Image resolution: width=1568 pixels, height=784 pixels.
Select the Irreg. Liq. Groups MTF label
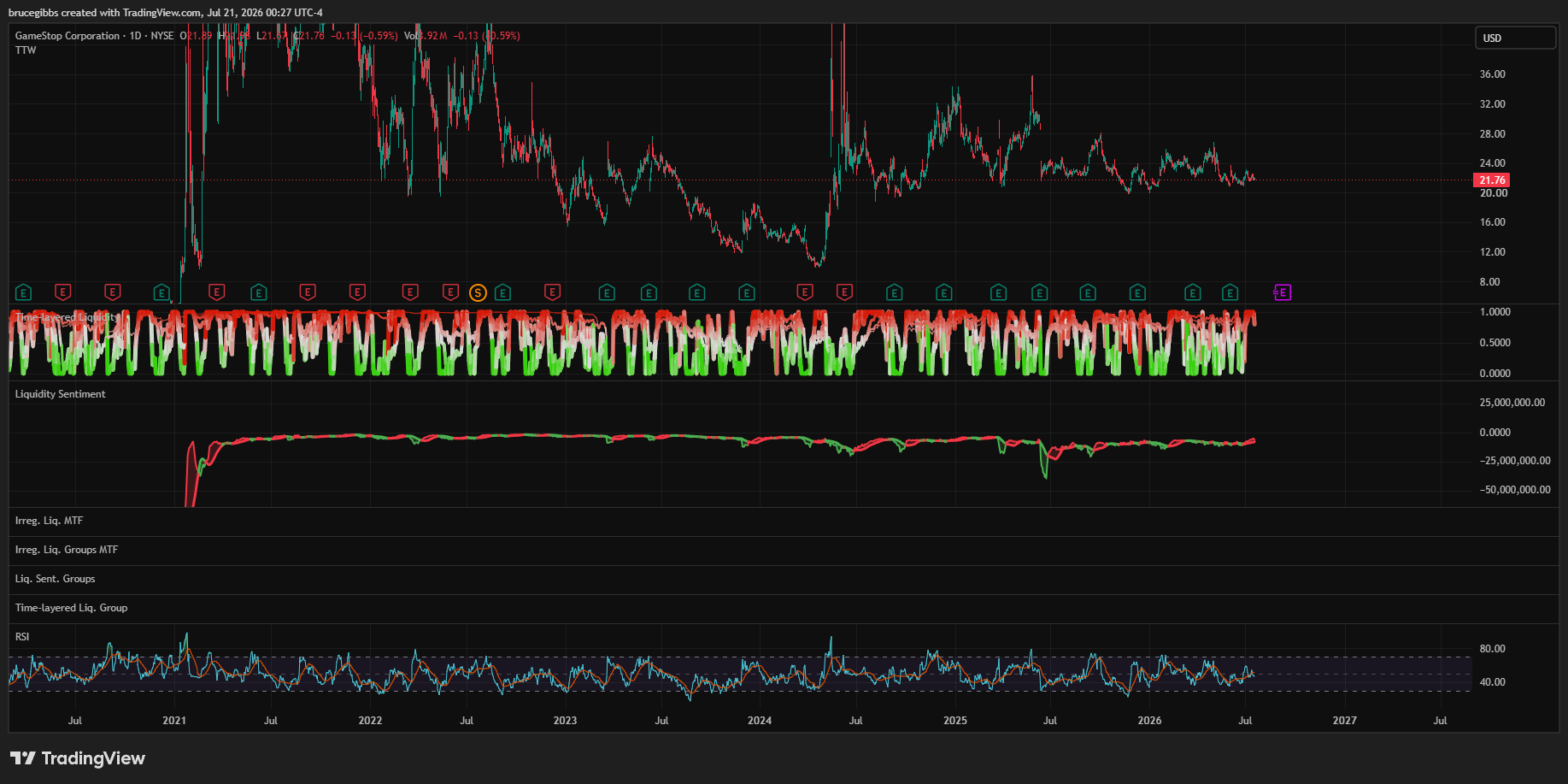click(x=67, y=550)
